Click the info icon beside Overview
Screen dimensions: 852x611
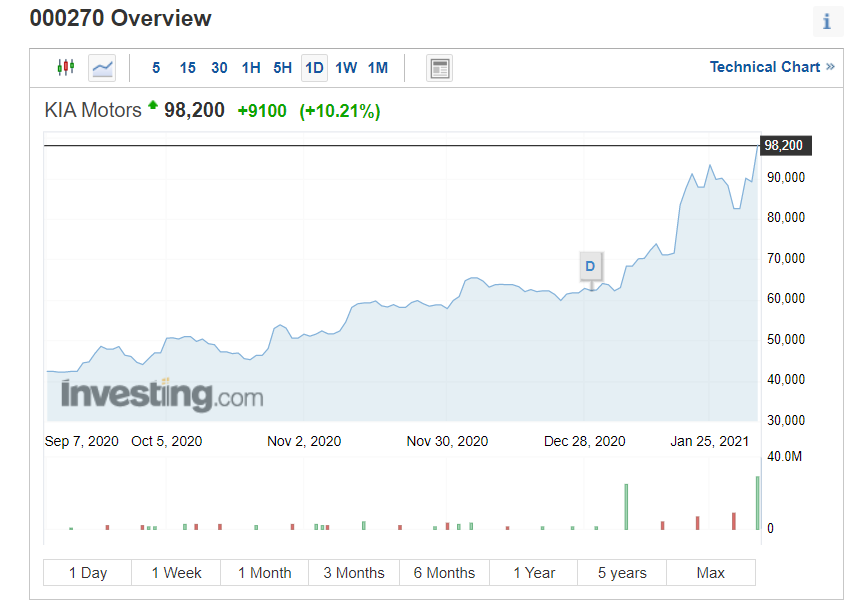click(x=826, y=22)
